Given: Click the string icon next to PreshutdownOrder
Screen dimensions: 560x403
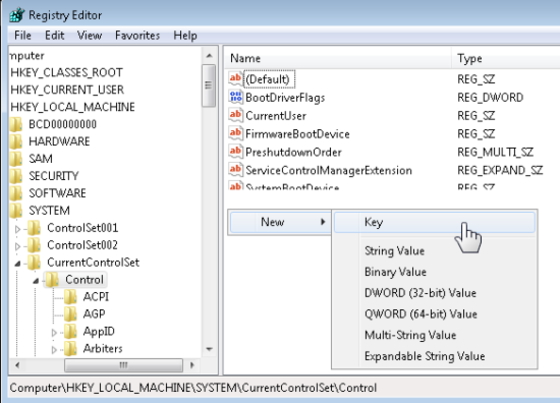Looking at the screenshot, I should pos(235,151).
